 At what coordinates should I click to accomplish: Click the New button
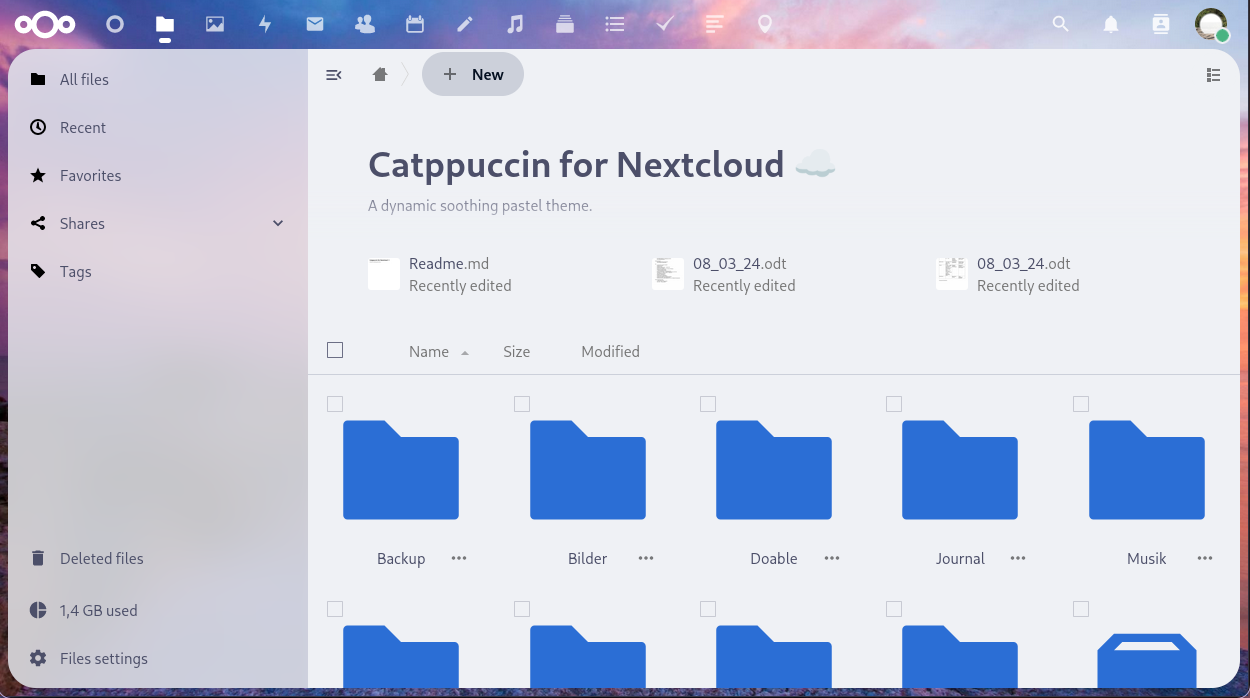[x=473, y=74]
